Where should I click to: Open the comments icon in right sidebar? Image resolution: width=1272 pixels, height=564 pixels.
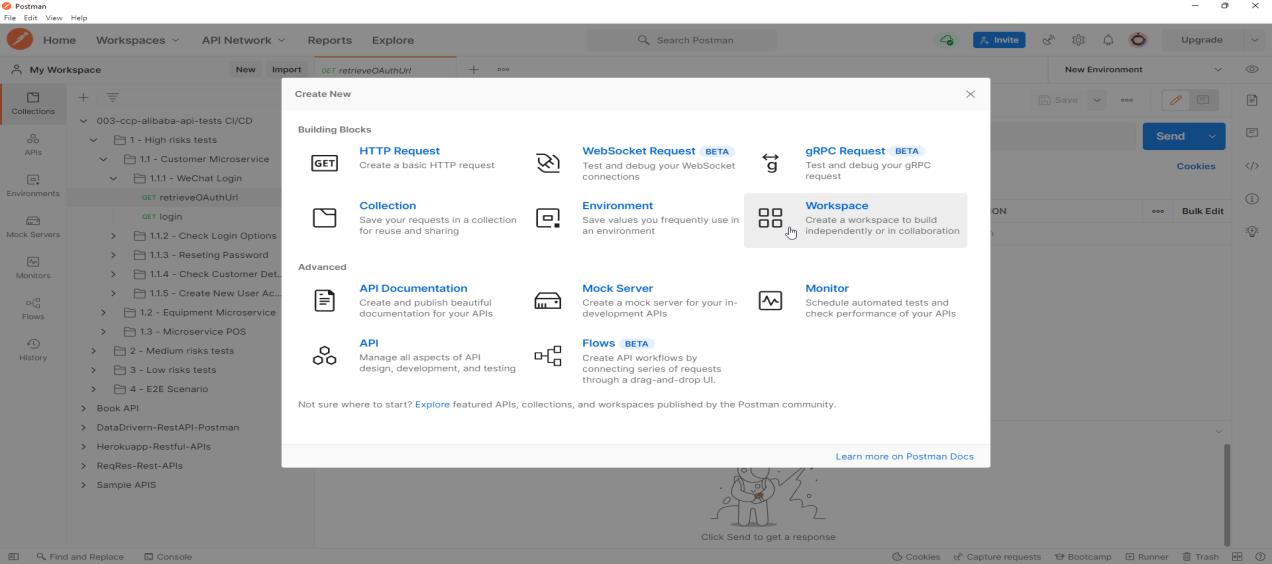[1252, 133]
